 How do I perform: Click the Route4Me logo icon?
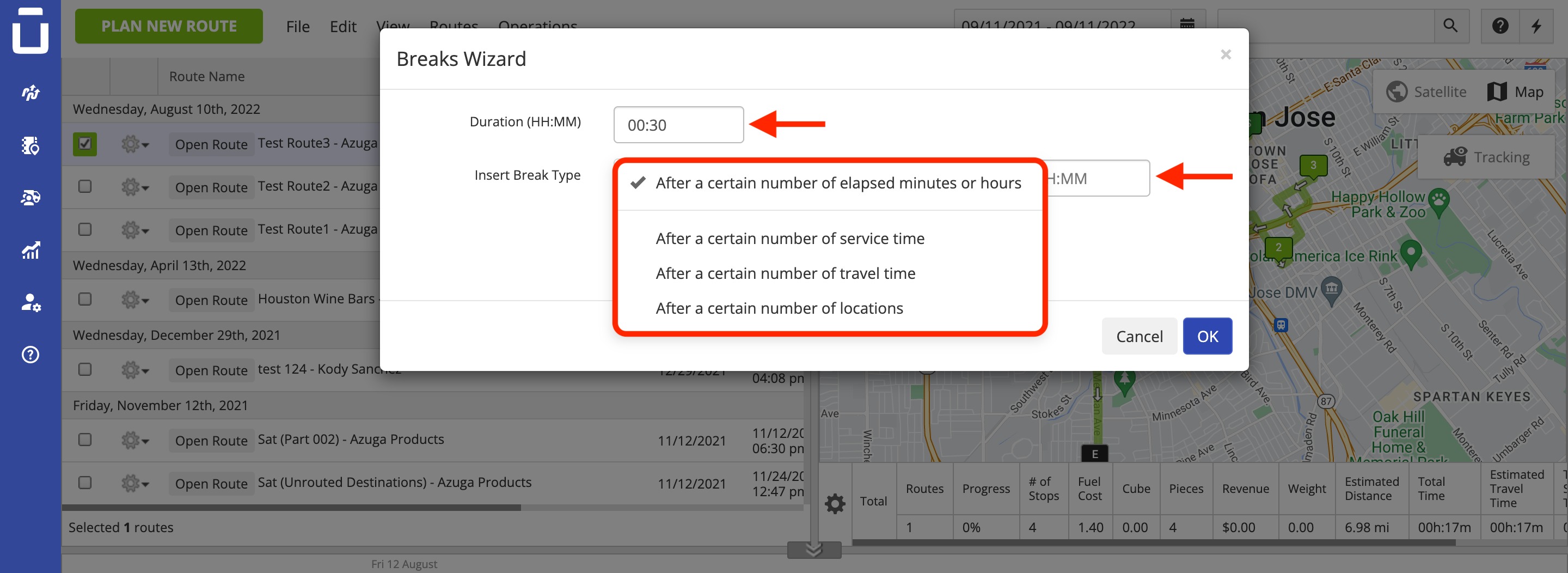point(30,31)
